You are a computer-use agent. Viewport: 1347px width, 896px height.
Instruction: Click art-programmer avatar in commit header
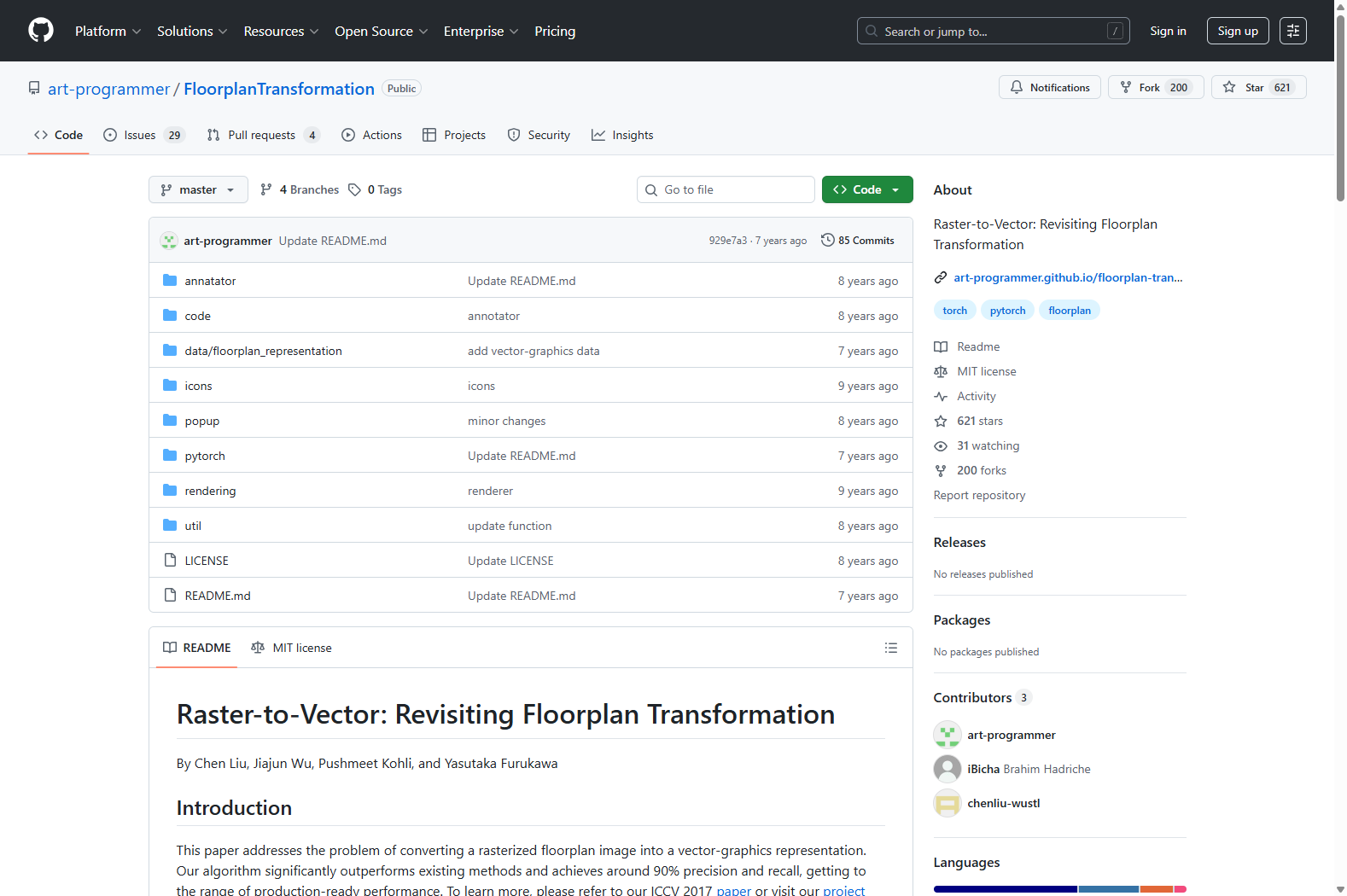click(x=169, y=241)
